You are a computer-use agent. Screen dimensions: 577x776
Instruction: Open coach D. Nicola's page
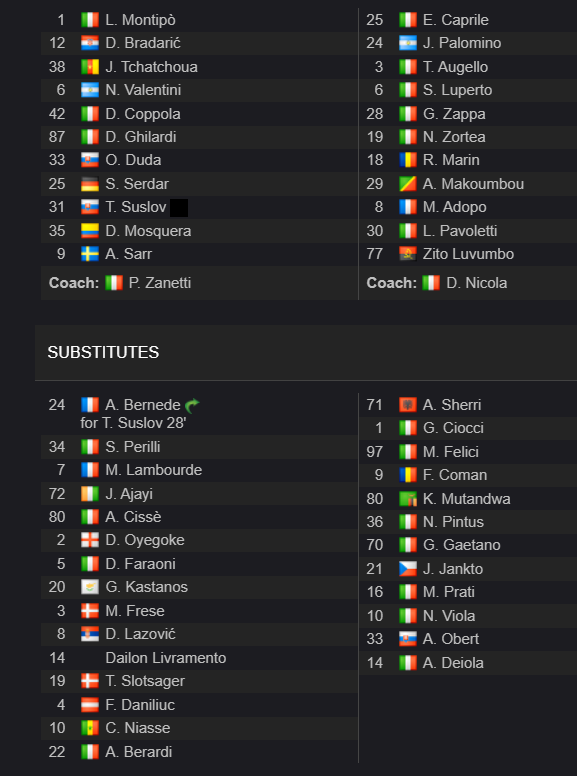tap(477, 283)
